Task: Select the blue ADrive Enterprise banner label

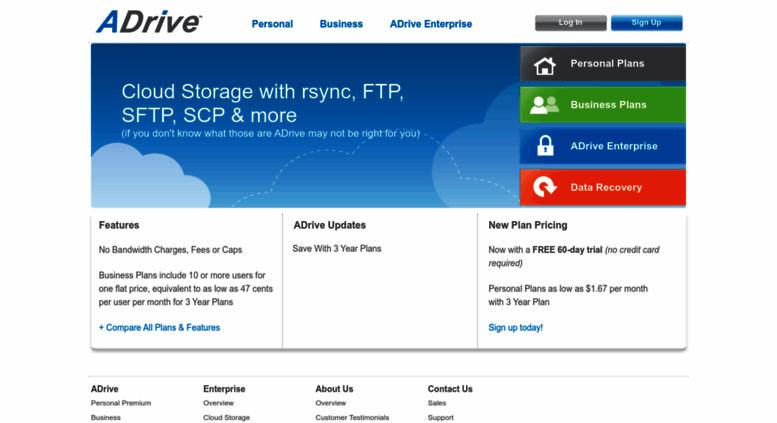Action: 613,146
